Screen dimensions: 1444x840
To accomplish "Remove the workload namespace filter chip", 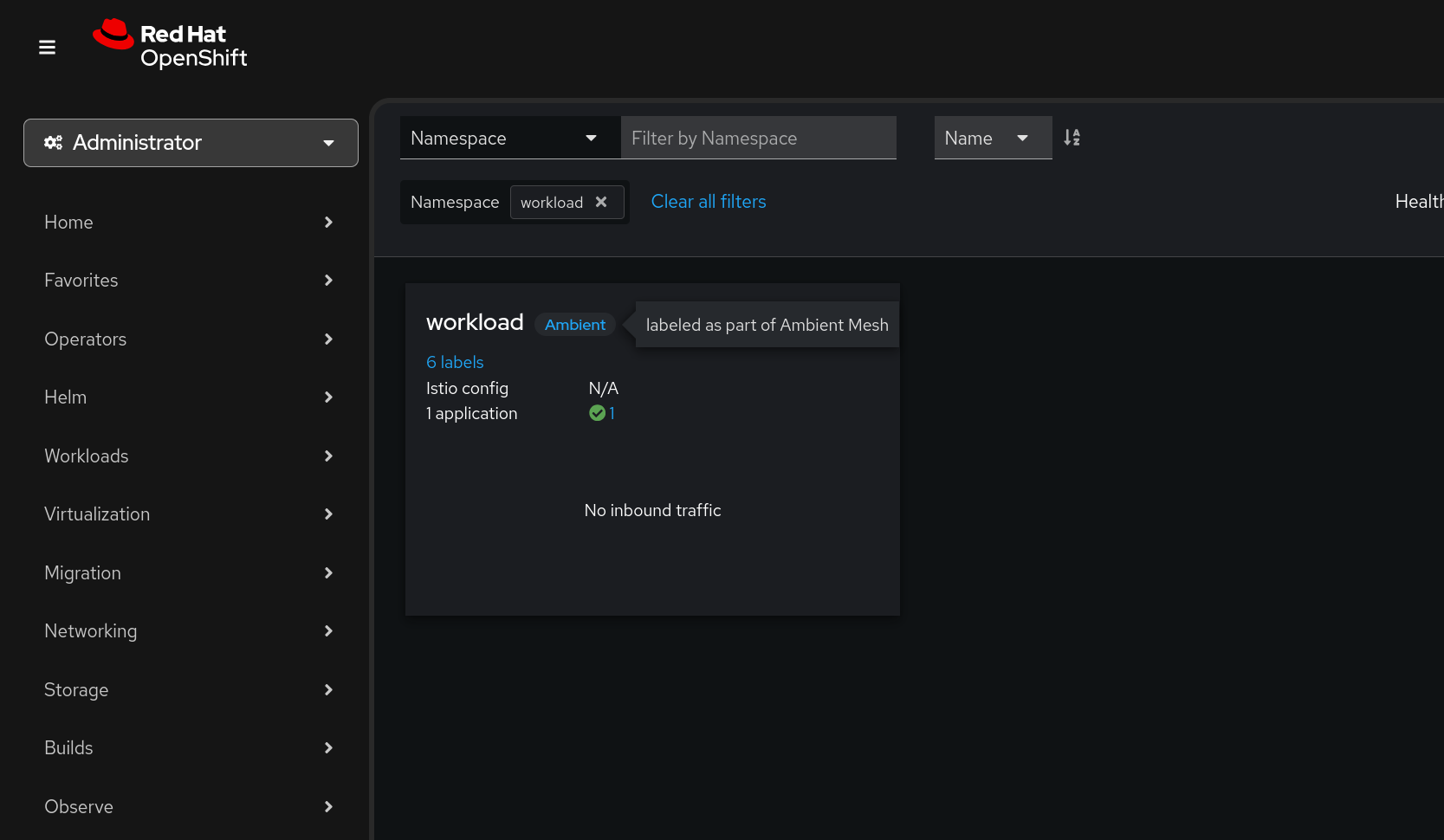I will pyautogui.click(x=601, y=202).
